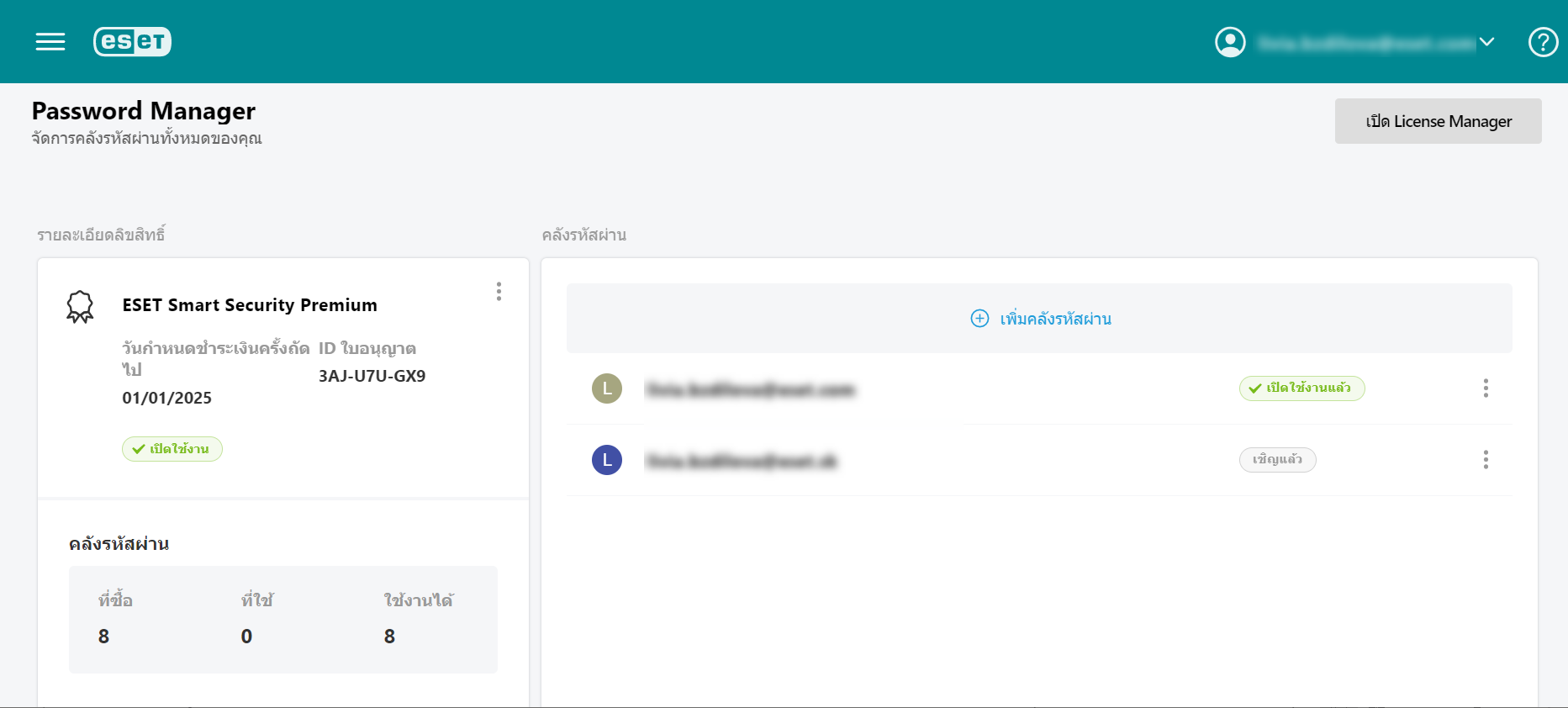
Task: Open the ESET Smart Security Premium options menu
Action: (x=499, y=291)
